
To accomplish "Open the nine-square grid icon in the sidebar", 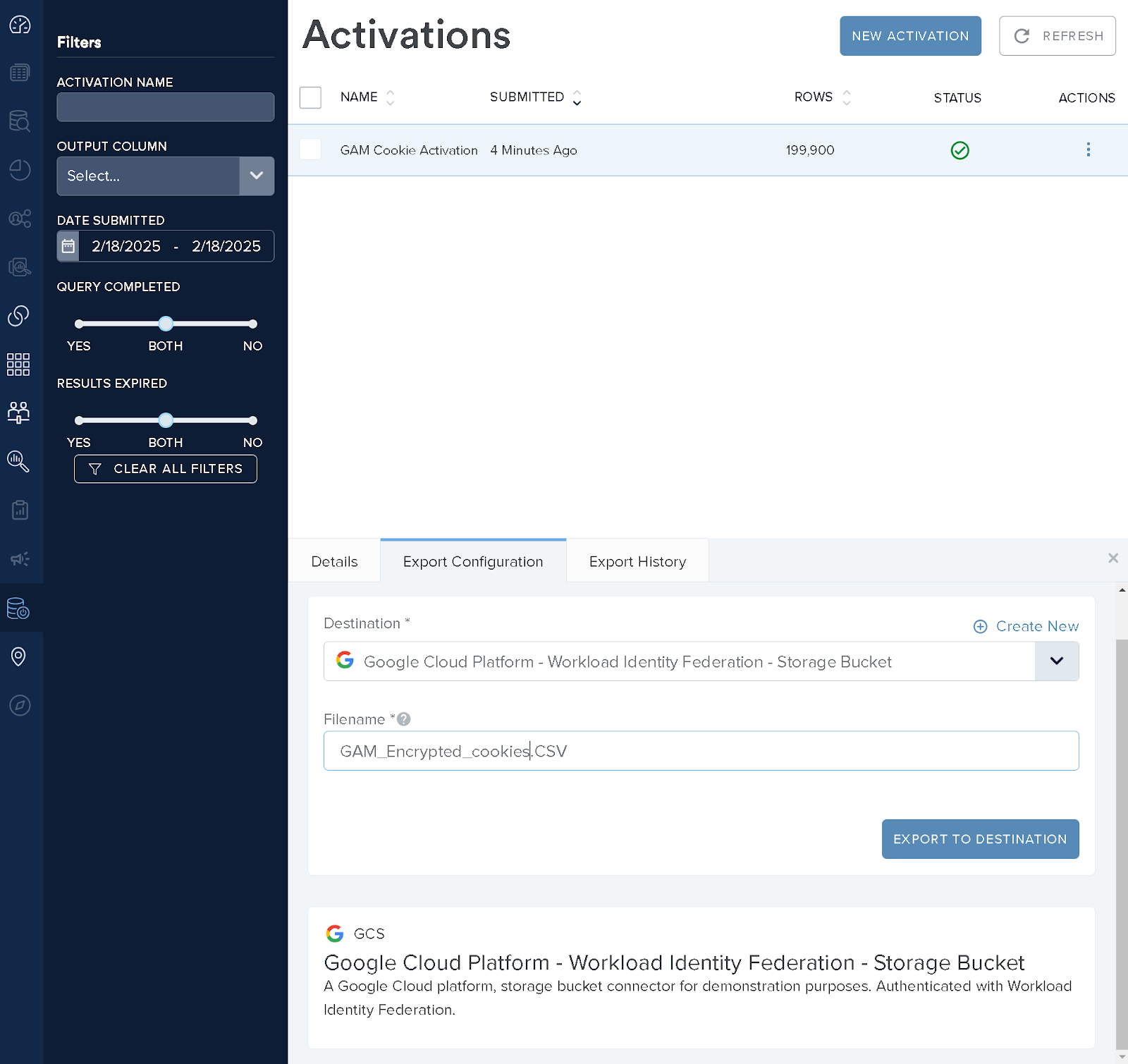I will coord(18,365).
